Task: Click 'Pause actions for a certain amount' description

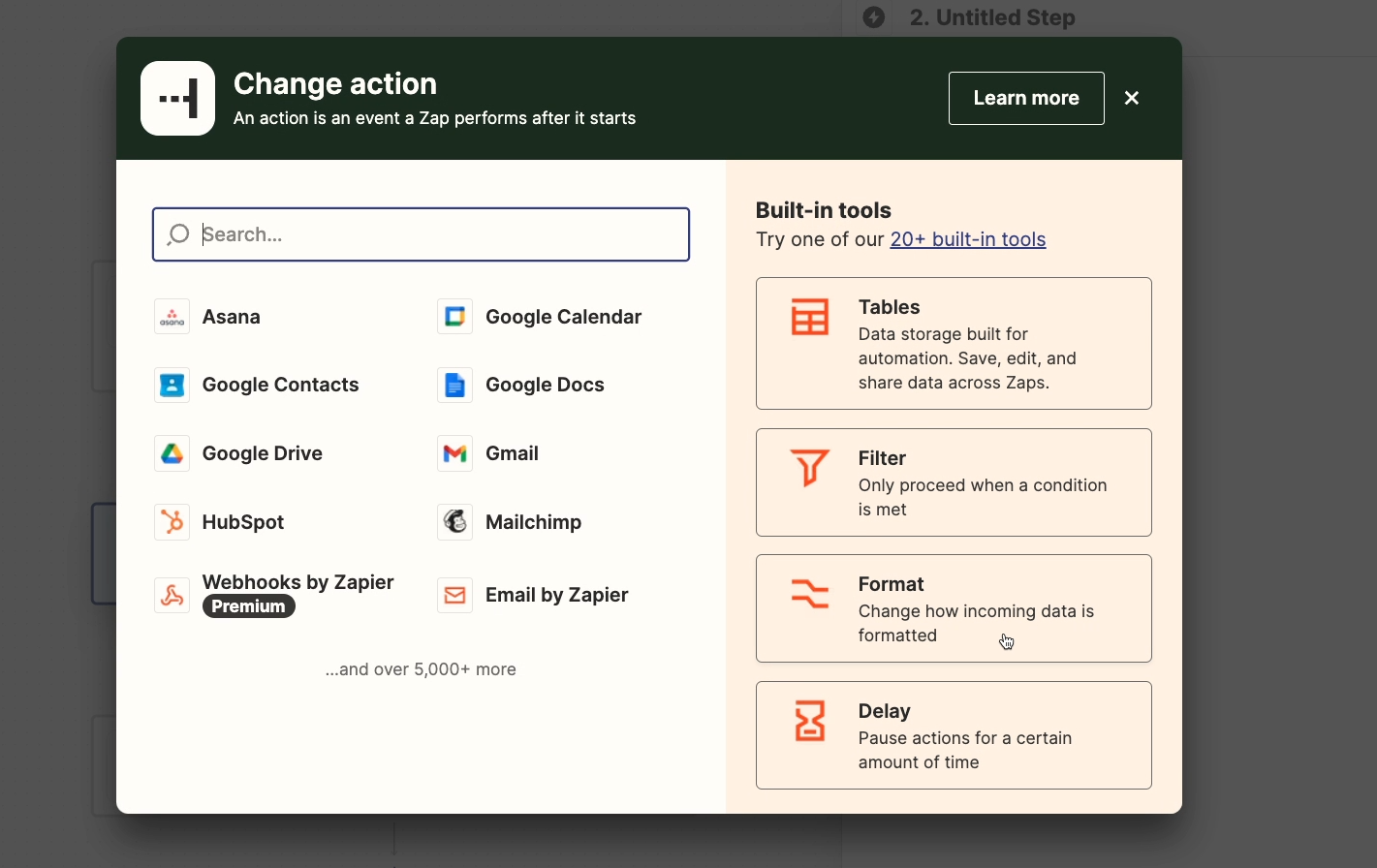Action: (x=965, y=751)
